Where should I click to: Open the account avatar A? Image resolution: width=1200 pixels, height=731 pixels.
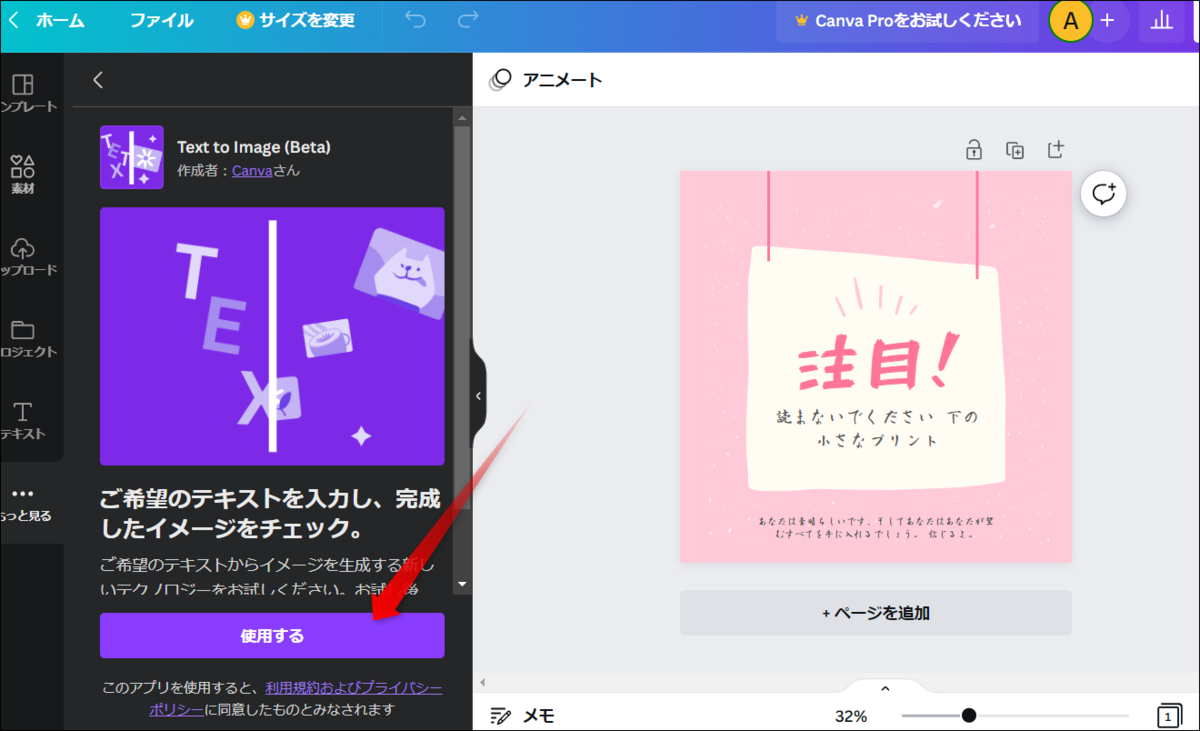click(x=1070, y=21)
